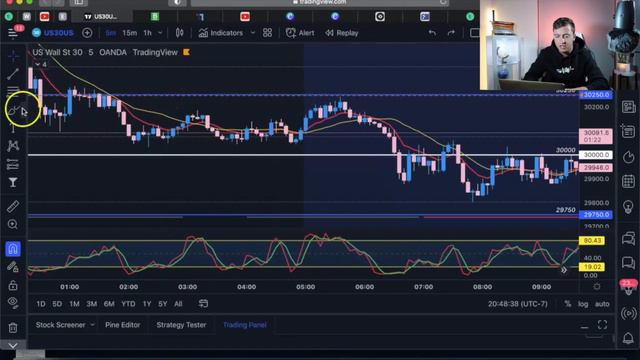Open the candlestick chart type selector
Image resolution: width=640 pixels, height=360 pixels.
tap(180, 33)
